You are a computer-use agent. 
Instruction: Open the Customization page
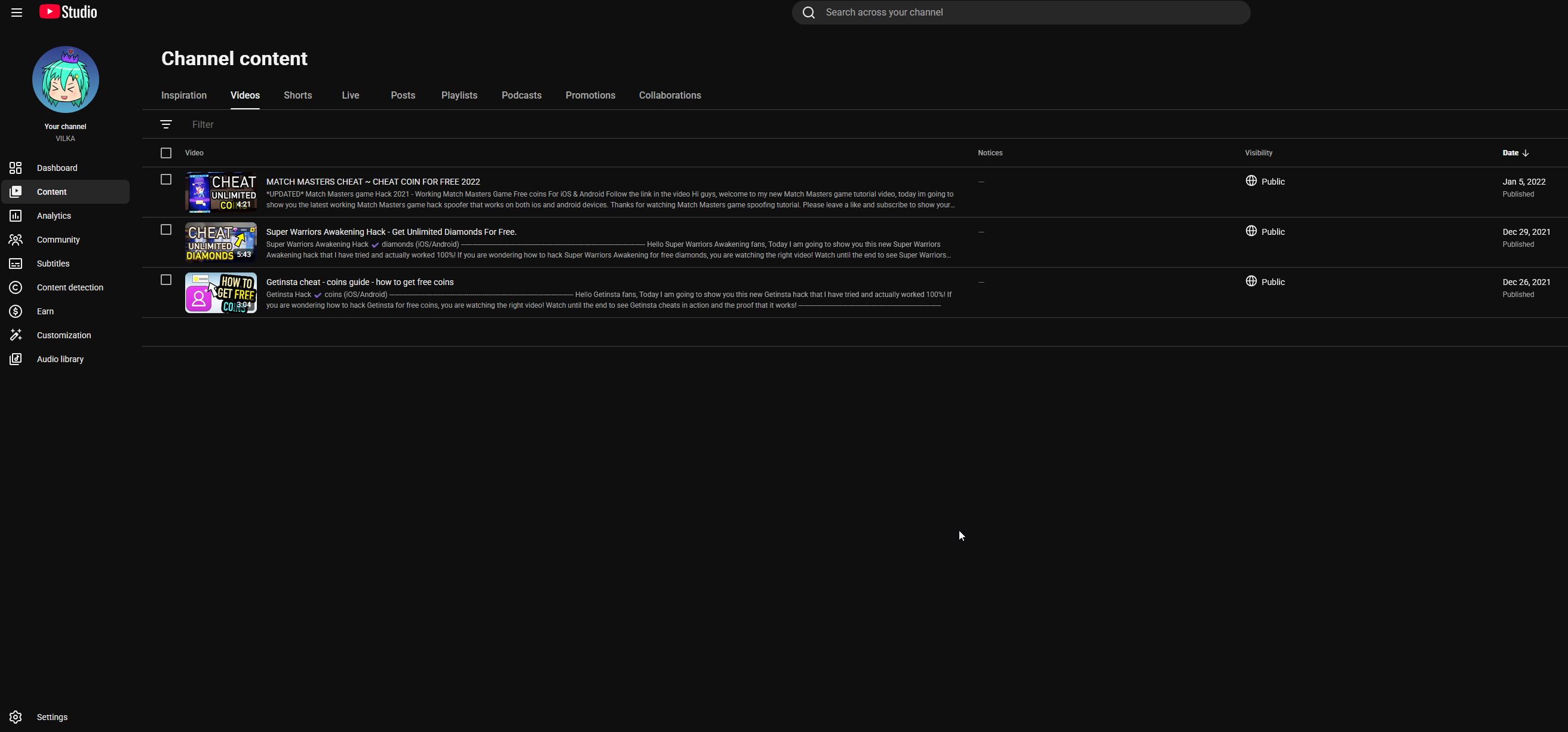(x=66, y=335)
